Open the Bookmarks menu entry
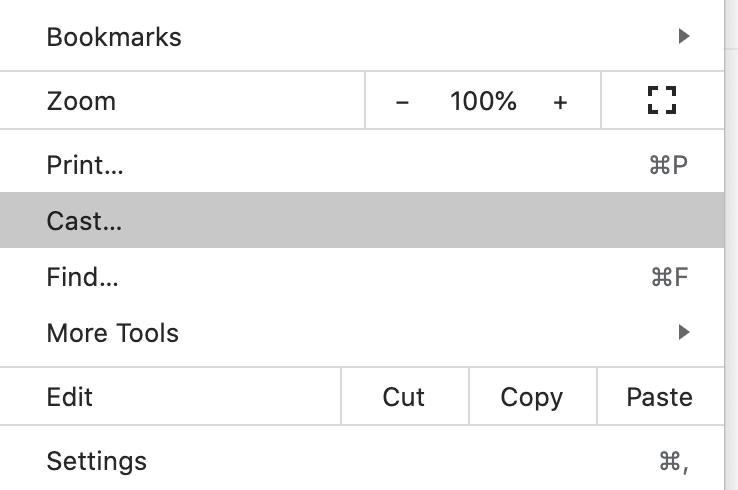Image resolution: width=738 pixels, height=490 pixels. pos(114,37)
